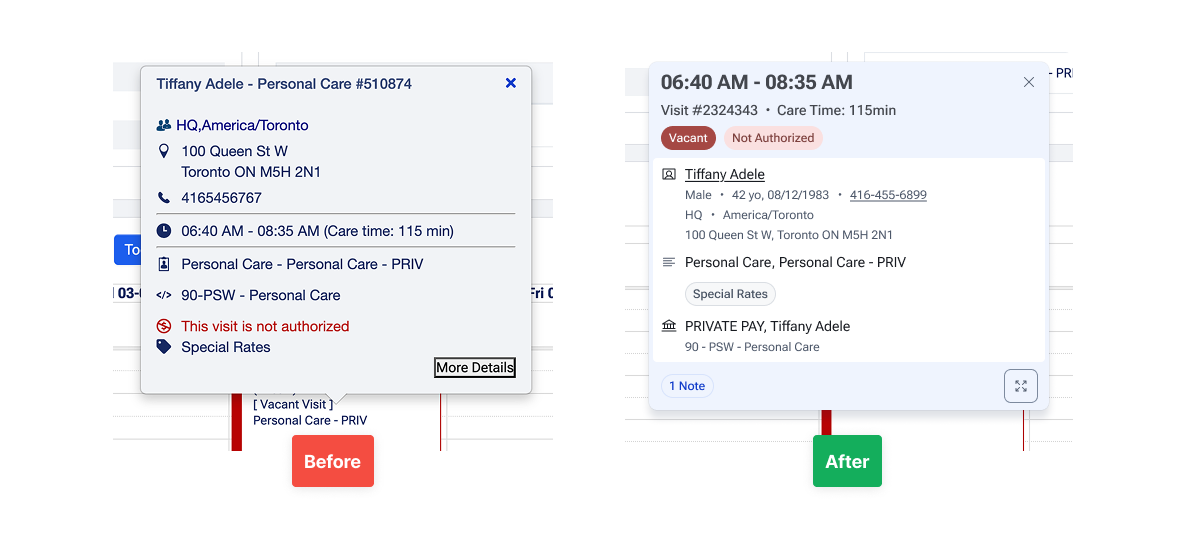The image size is (1186, 549).
Task: Click the More Details button
Action: coord(475,367)
